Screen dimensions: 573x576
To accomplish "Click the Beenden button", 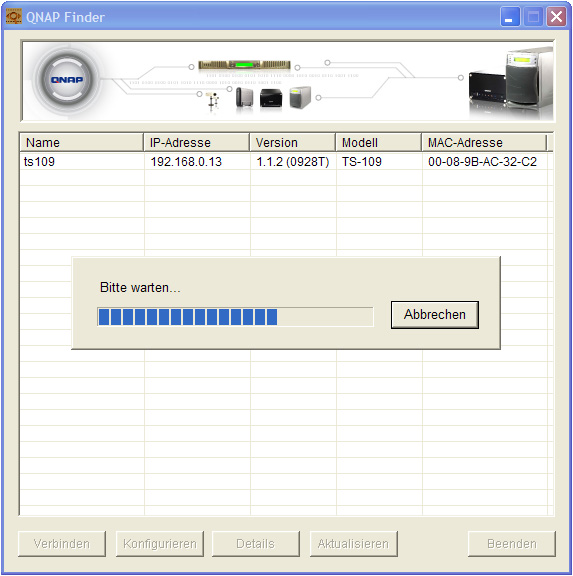I will pos(512,544).
